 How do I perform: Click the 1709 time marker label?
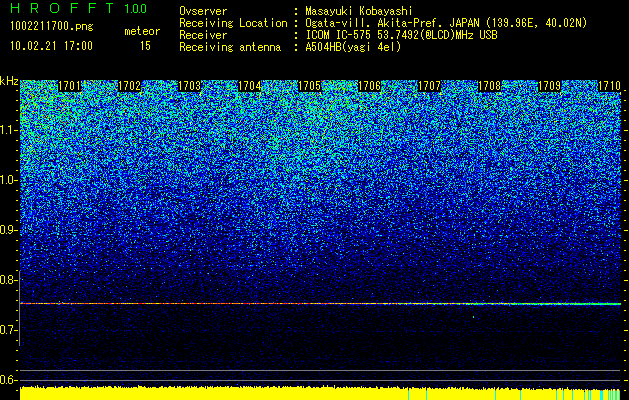click(549, 86)
